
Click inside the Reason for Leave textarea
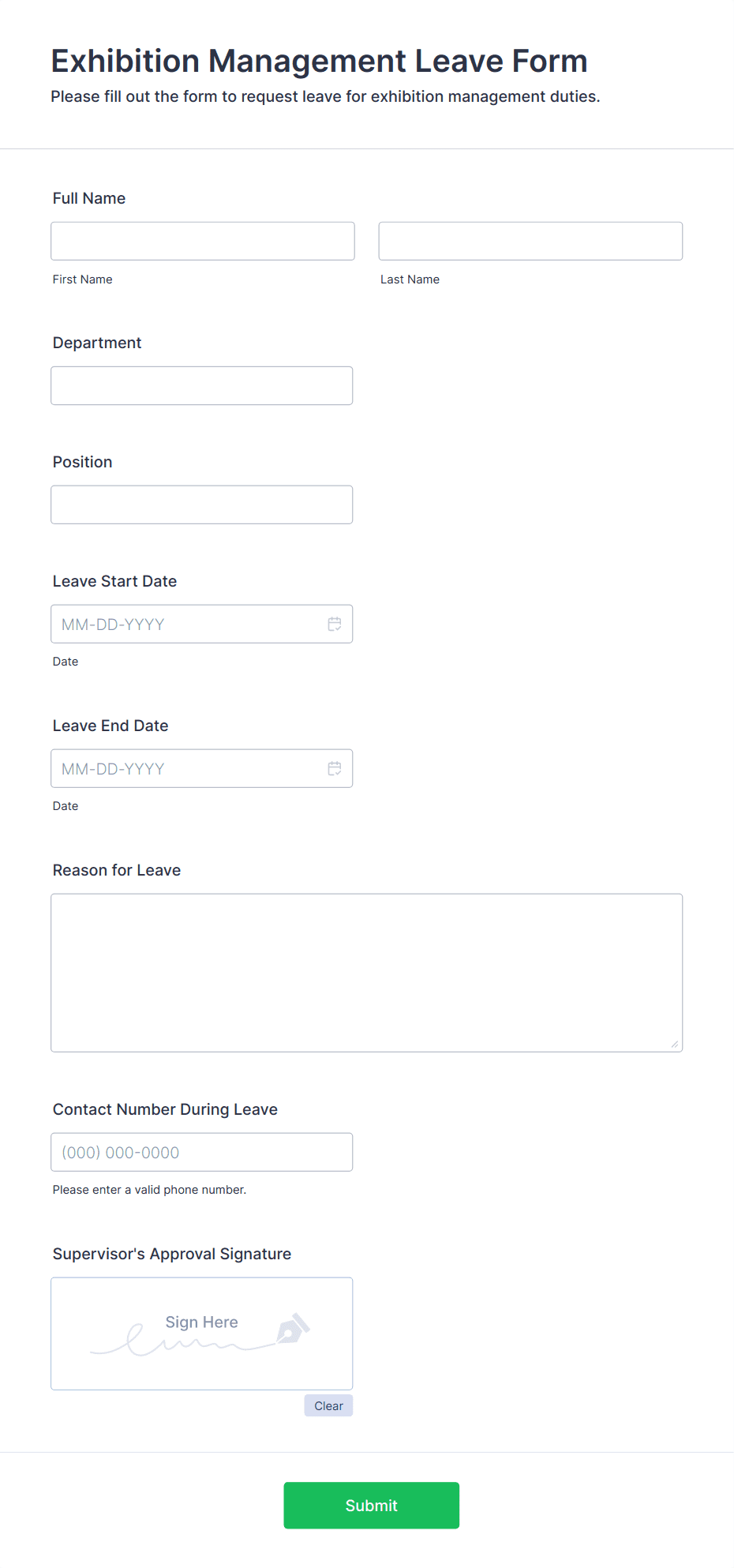[367, 973]
